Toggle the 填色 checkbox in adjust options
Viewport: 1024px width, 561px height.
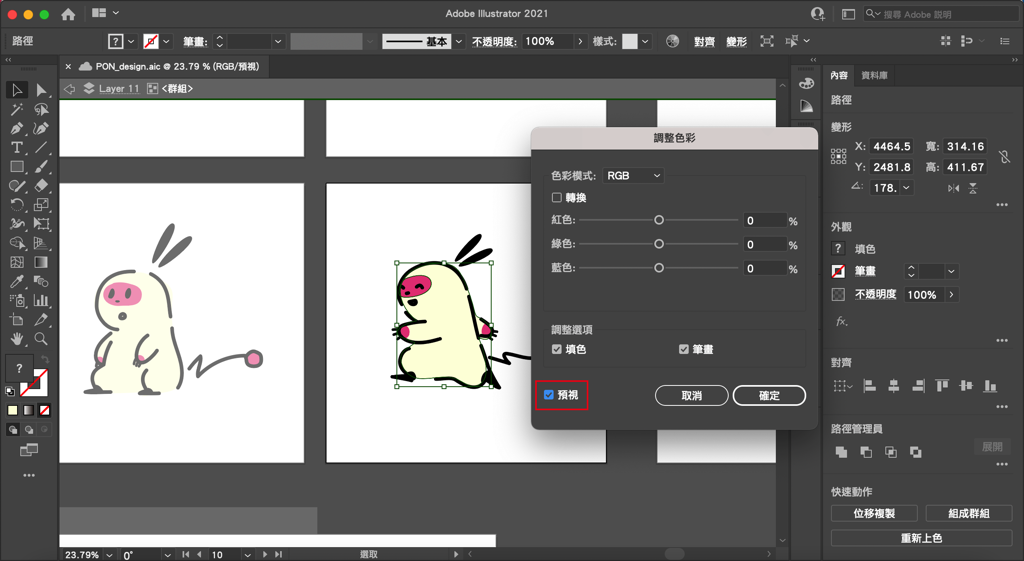pos(557,349)
